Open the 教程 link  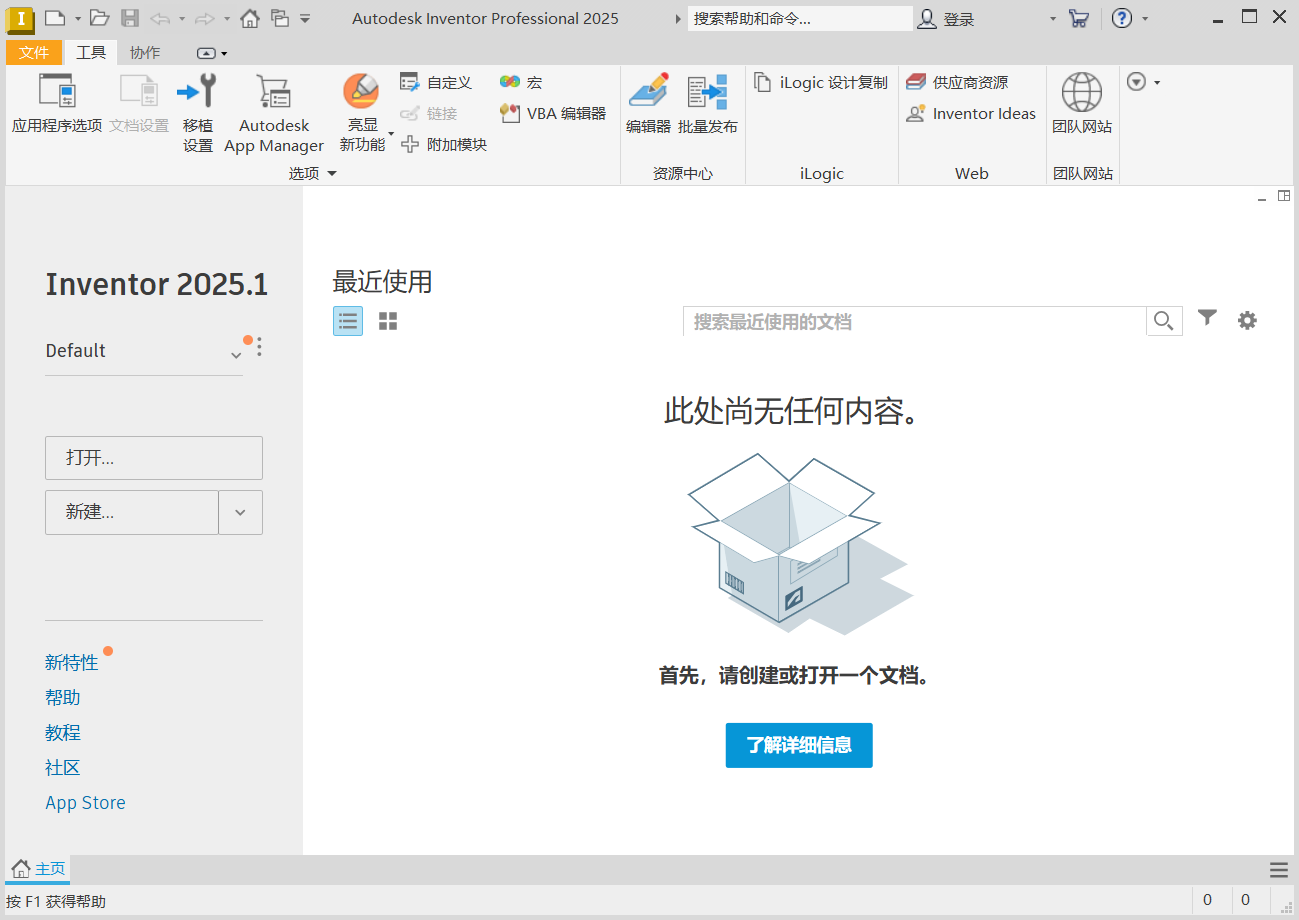coord(63,732)
